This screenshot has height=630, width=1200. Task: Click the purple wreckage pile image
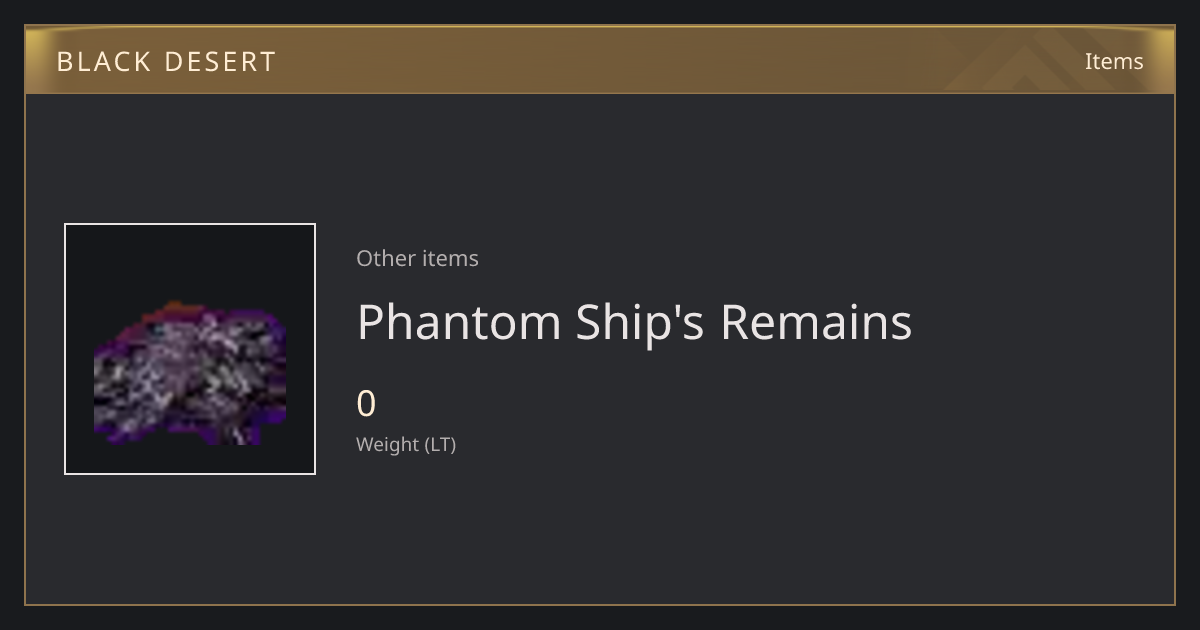[x=190, y=374]
